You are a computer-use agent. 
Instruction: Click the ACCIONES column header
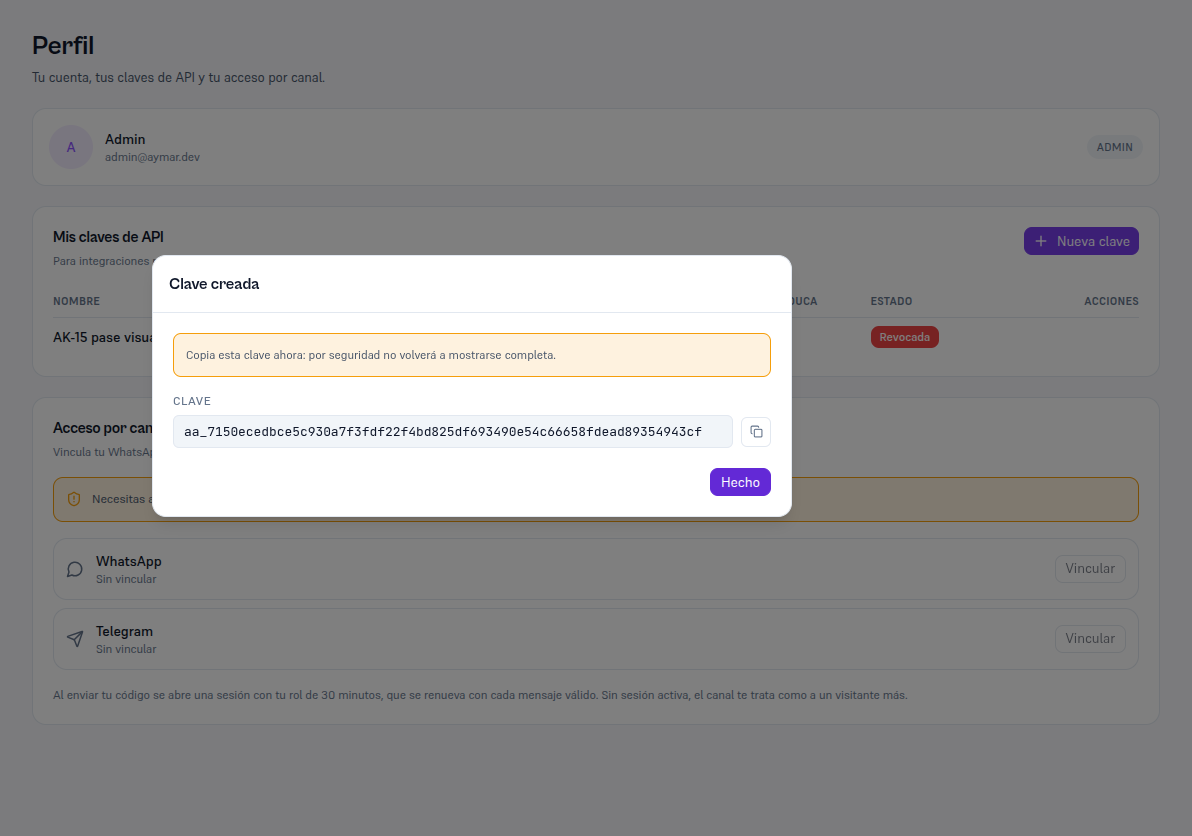(1111, 301)
